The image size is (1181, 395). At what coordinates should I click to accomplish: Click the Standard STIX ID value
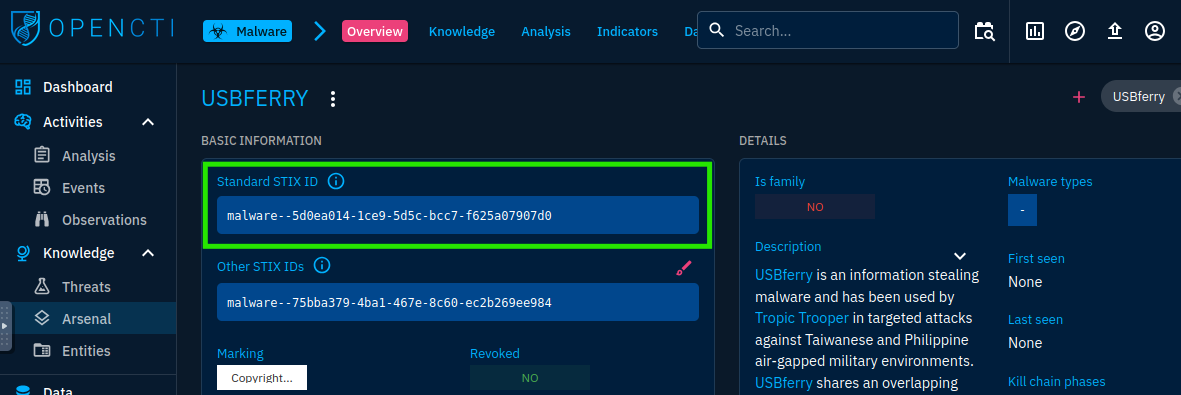click(x=458, y=216)
